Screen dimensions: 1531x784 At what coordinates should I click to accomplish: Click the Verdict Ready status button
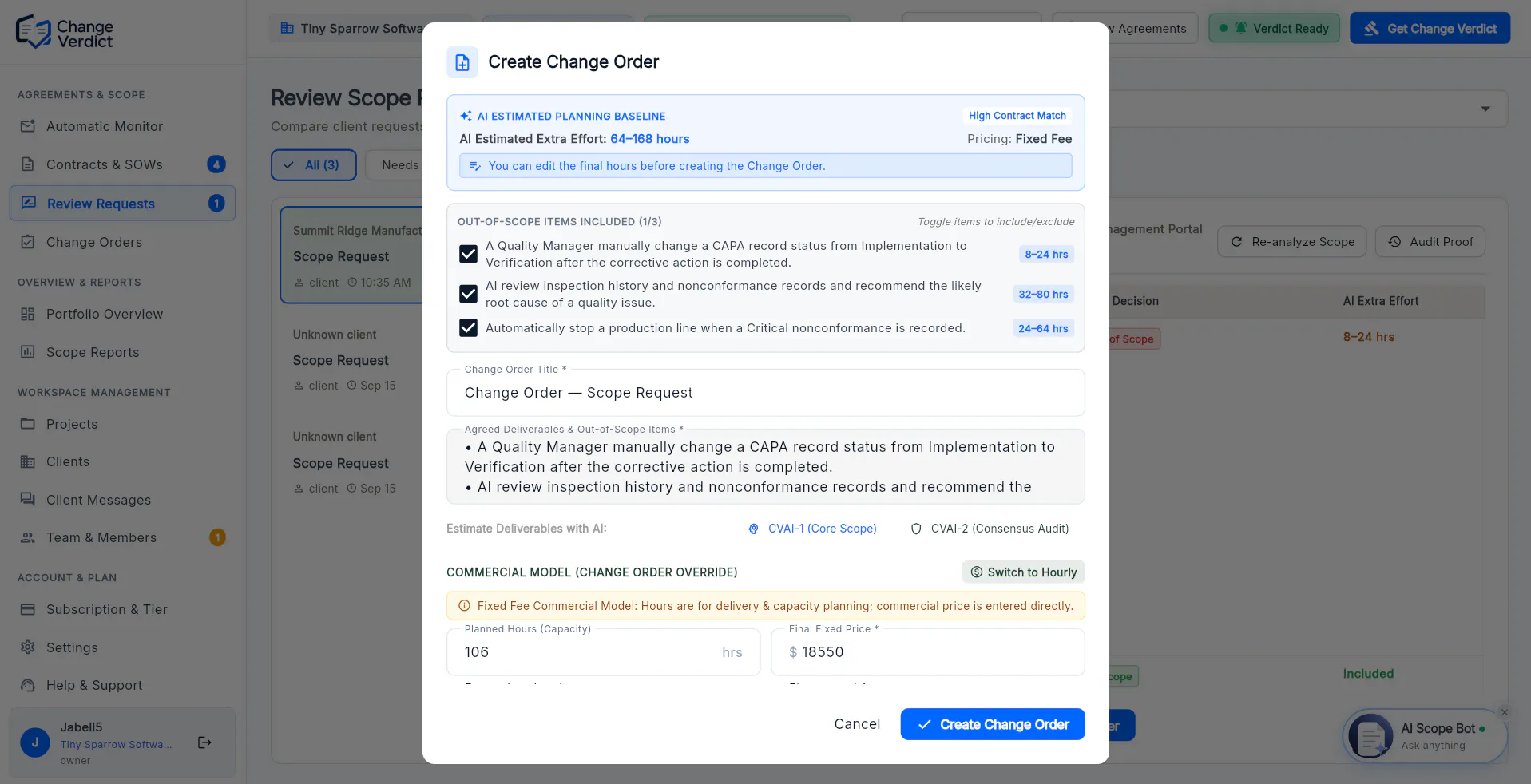pos(1274,29)
